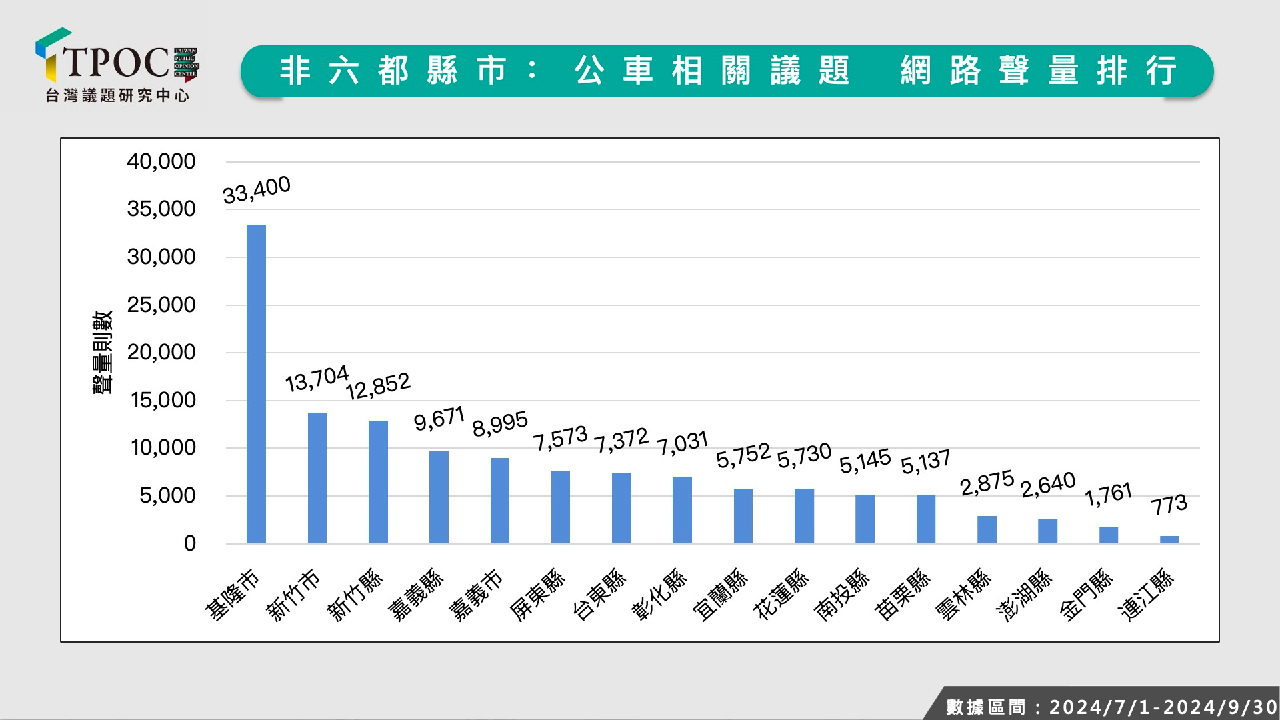Click the 數據區間 date range footer

1110,706
